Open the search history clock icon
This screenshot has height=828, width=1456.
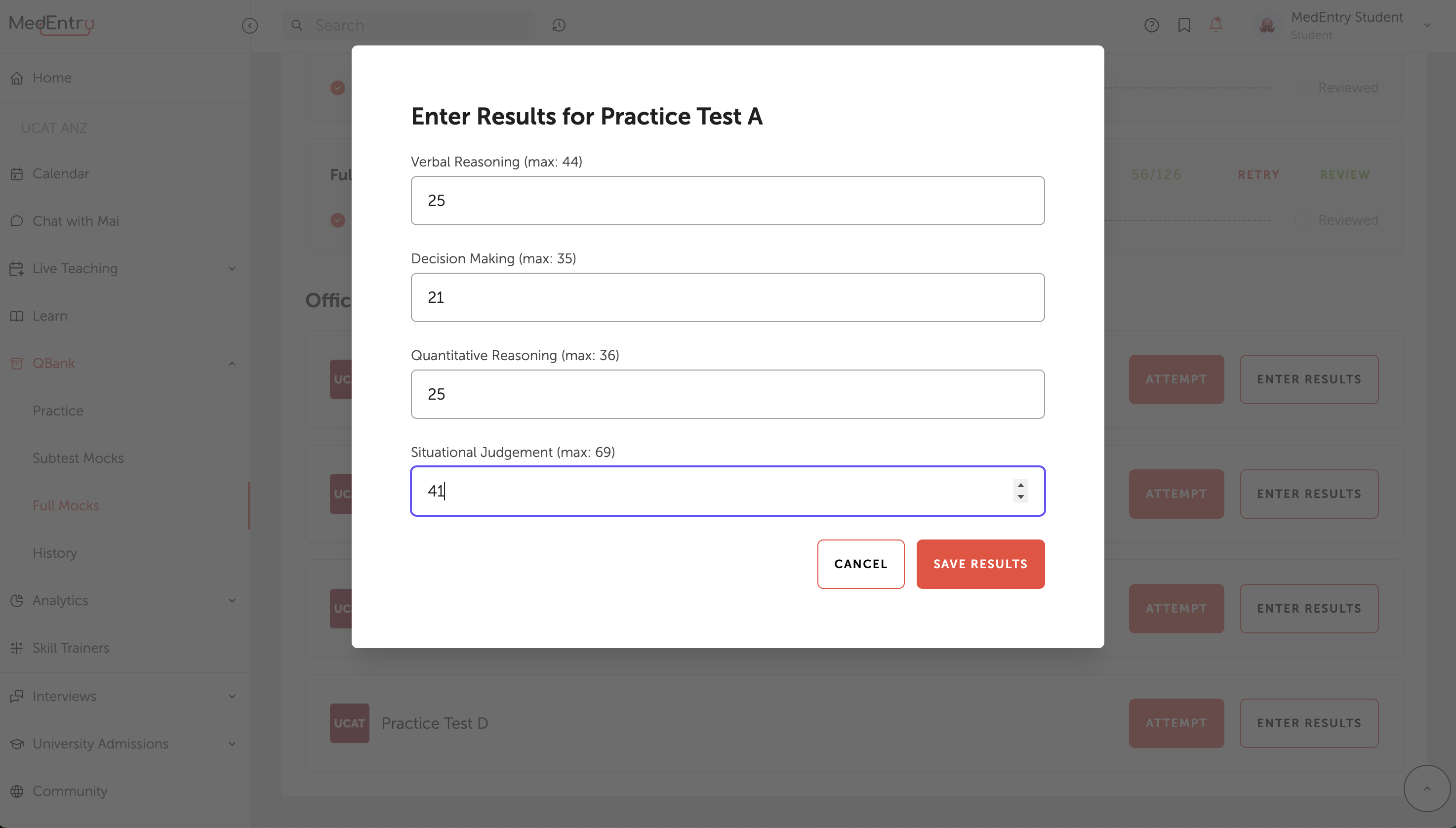[x=559, y=25]
